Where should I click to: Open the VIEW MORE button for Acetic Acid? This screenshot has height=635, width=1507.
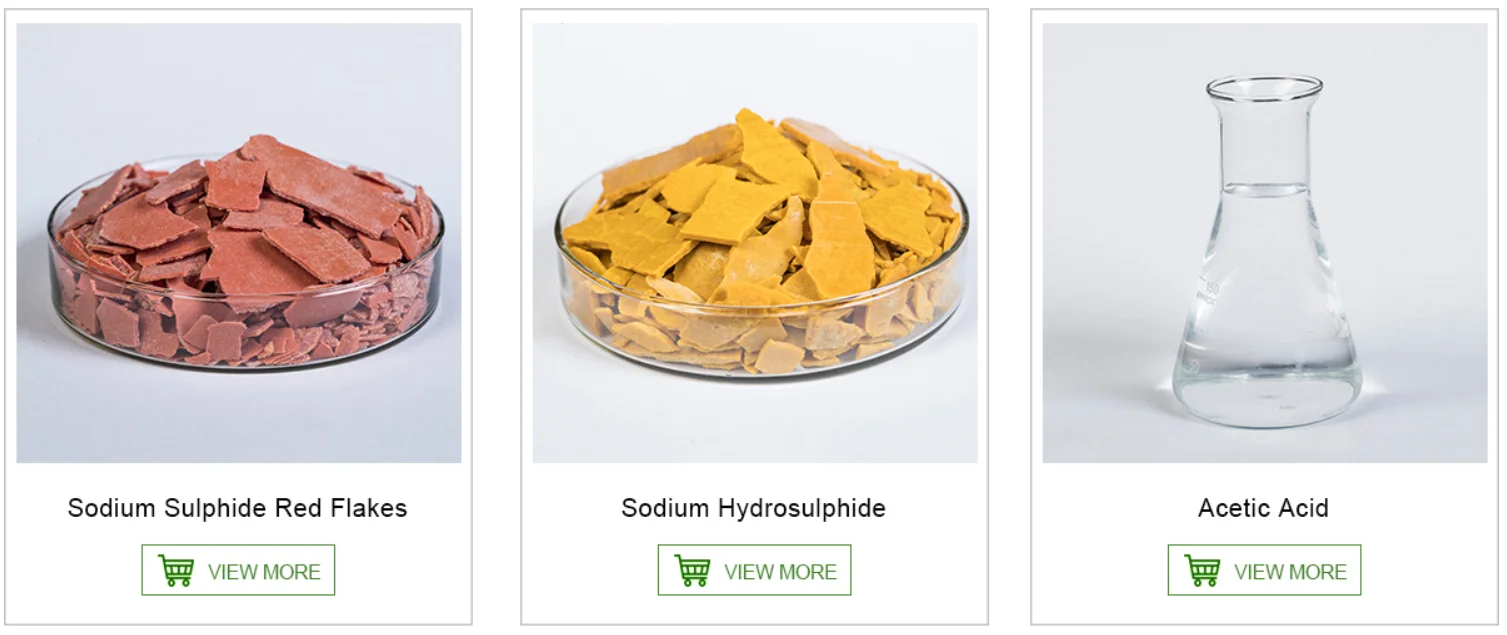click(x=1264, y=570)
